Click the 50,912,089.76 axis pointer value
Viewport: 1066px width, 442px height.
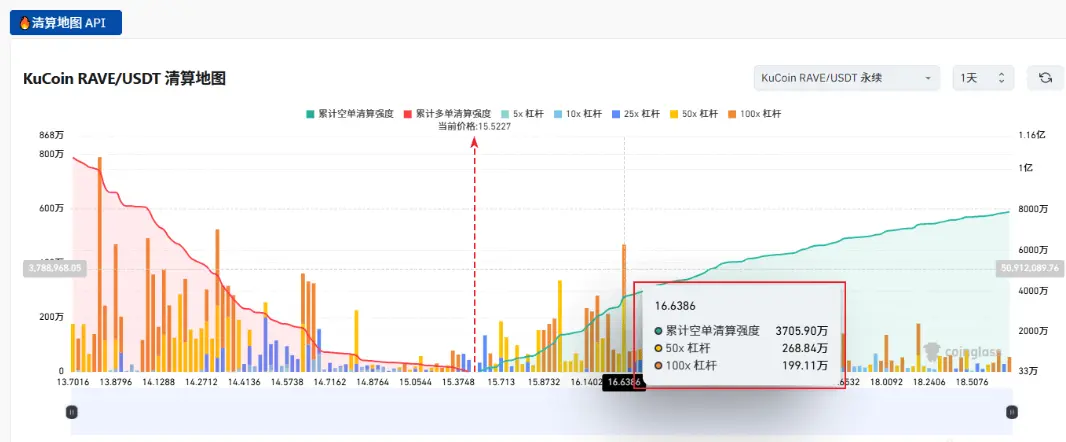pos(1030,268)
